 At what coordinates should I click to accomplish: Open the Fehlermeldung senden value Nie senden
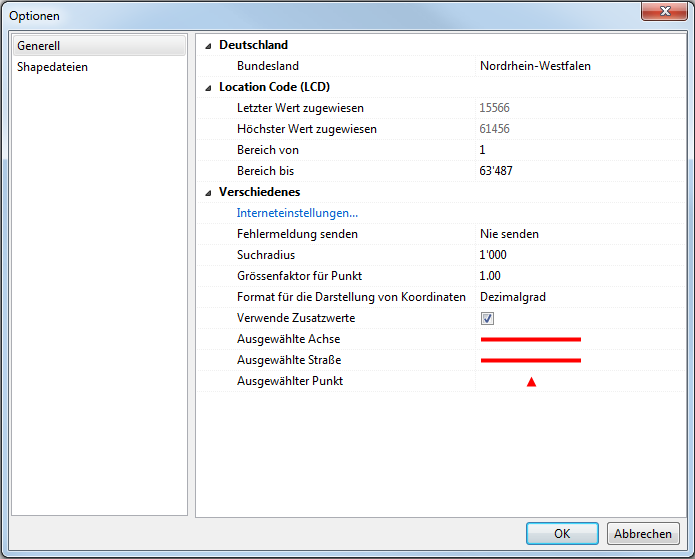509,234
